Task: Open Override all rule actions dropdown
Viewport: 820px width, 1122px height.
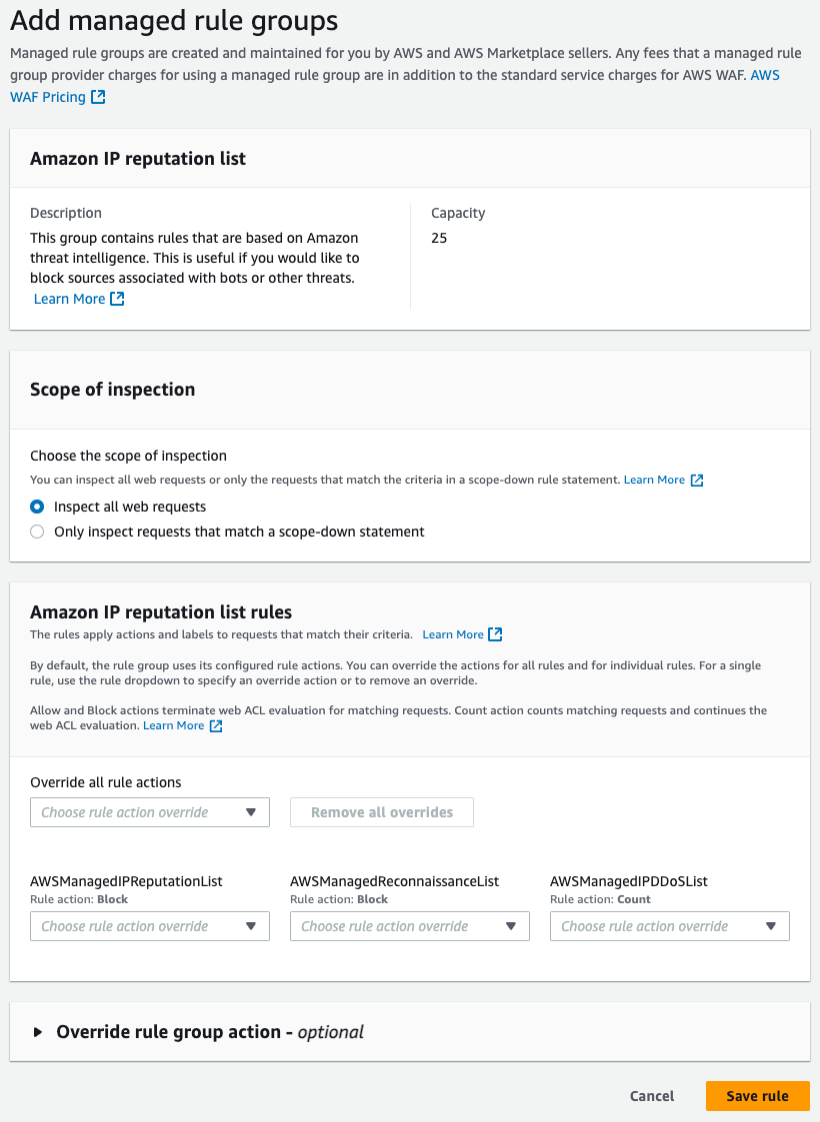Action: [150, 812]
